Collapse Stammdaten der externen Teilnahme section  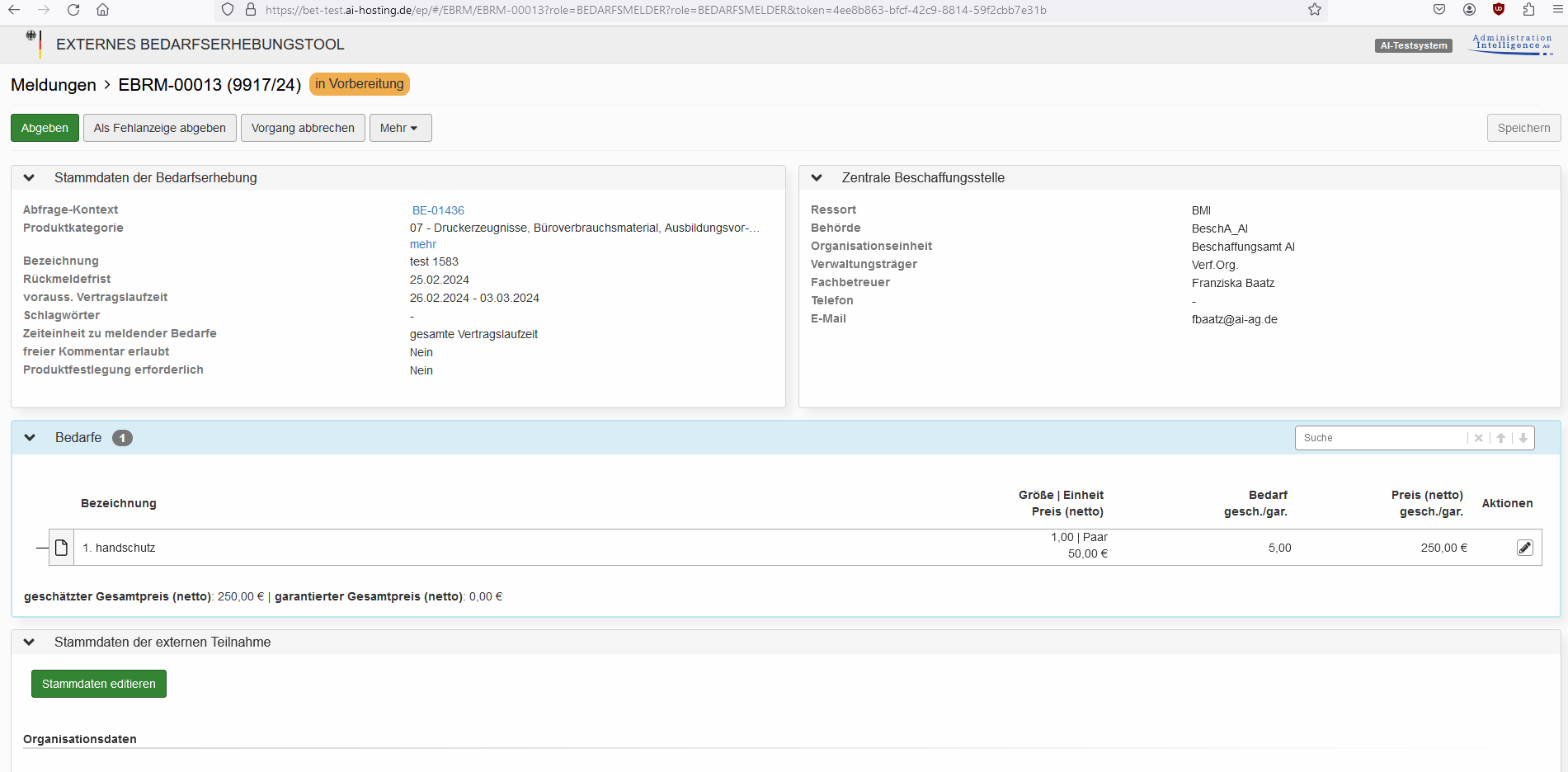point(29,643)
